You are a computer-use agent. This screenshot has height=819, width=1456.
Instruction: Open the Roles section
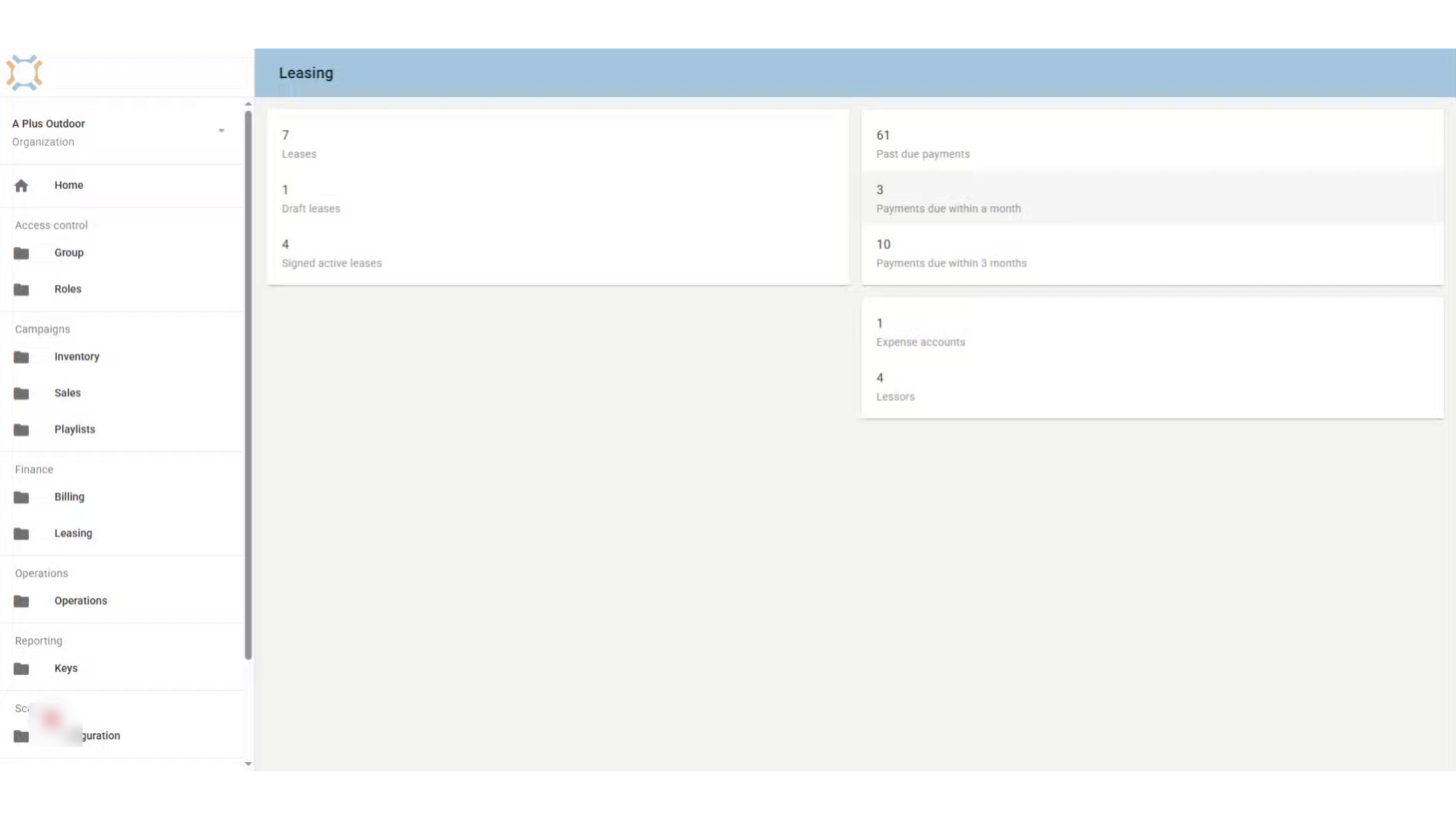pyautogui.click(x=121, y=290)
